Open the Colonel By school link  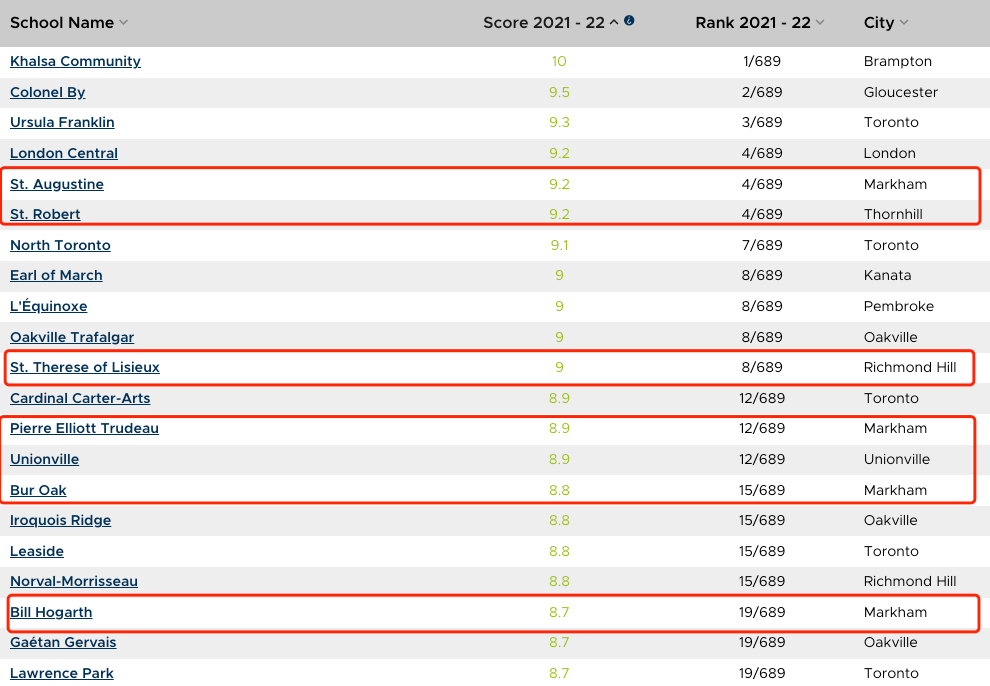pos(47,92)
